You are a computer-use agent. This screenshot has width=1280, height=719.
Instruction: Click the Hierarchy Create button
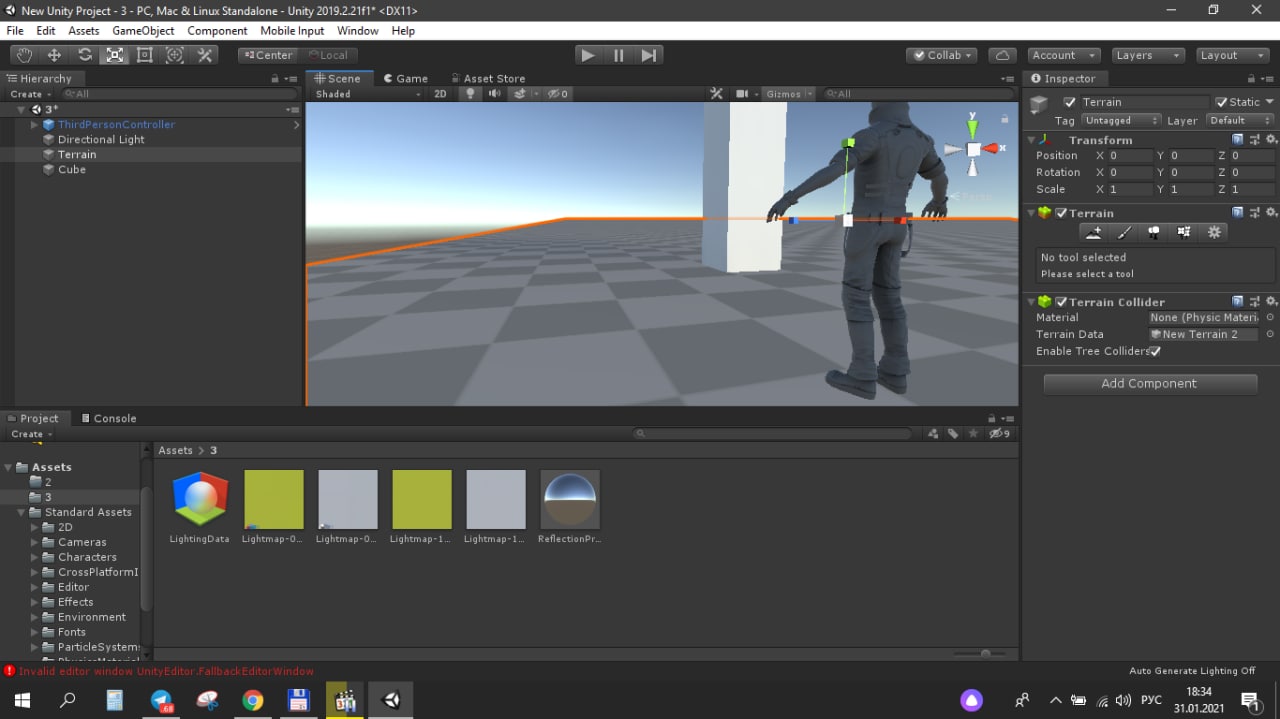coord(31,94)
